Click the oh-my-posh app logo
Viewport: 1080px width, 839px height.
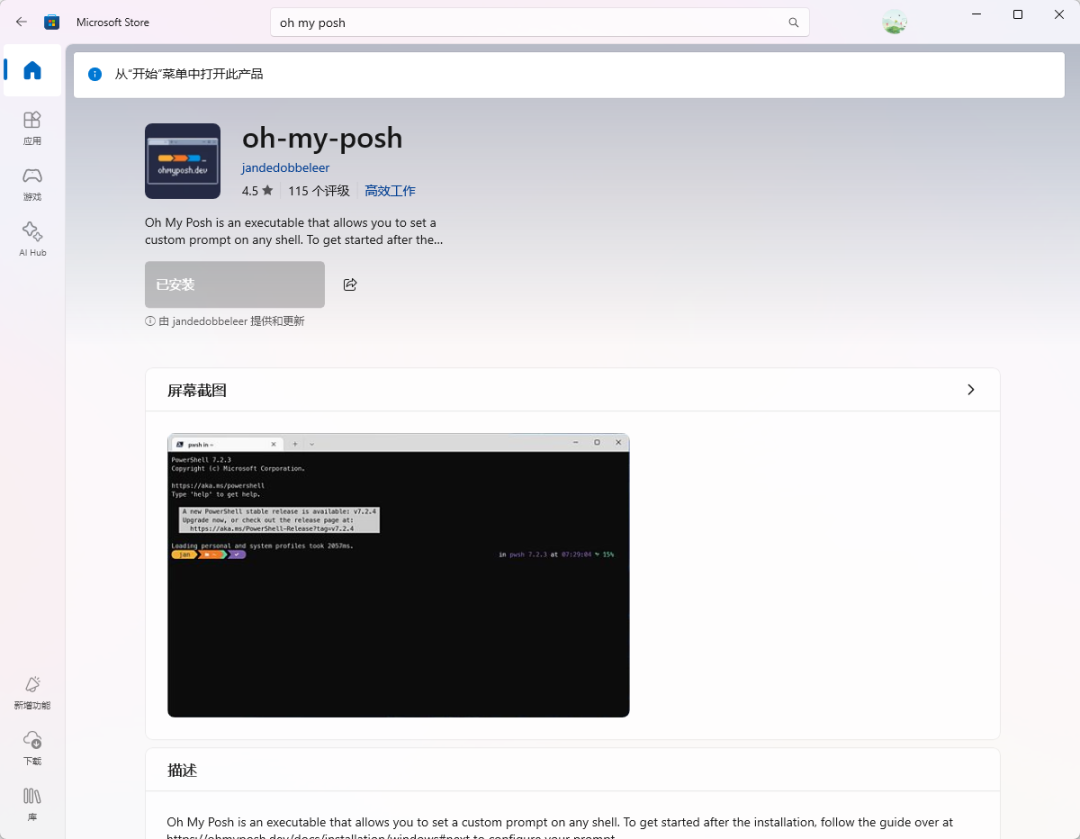pos(183,161)
